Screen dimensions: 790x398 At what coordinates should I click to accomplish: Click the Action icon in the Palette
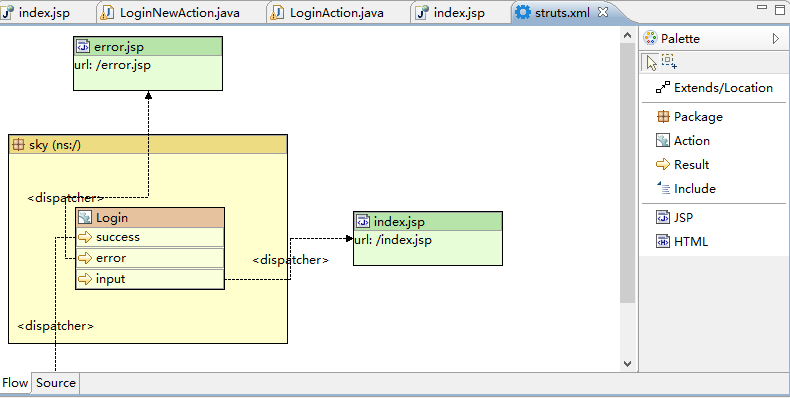[663, 140]
